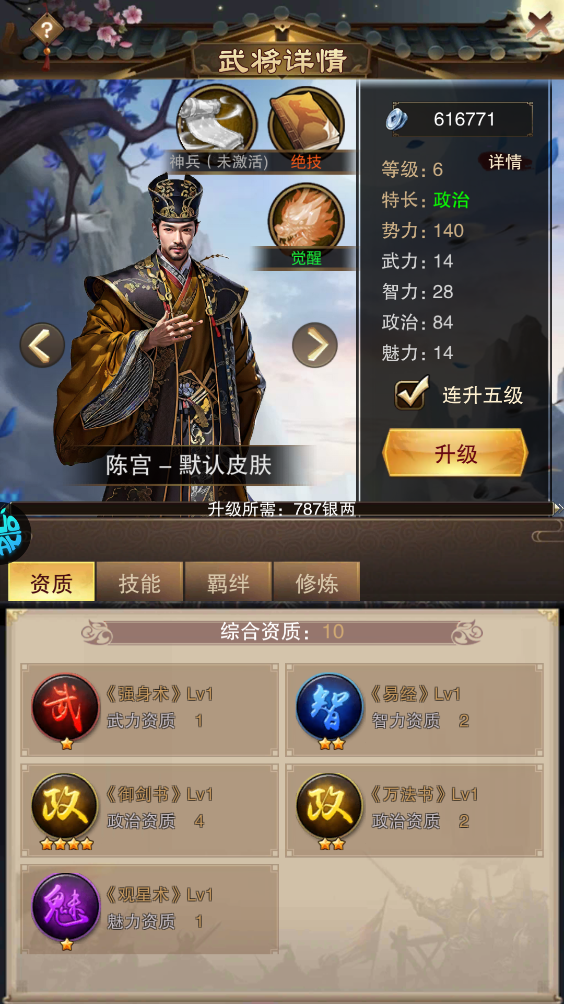Open the 绝技 skill book icon
Screen dimensions: 564x1004
click(306, 123)
